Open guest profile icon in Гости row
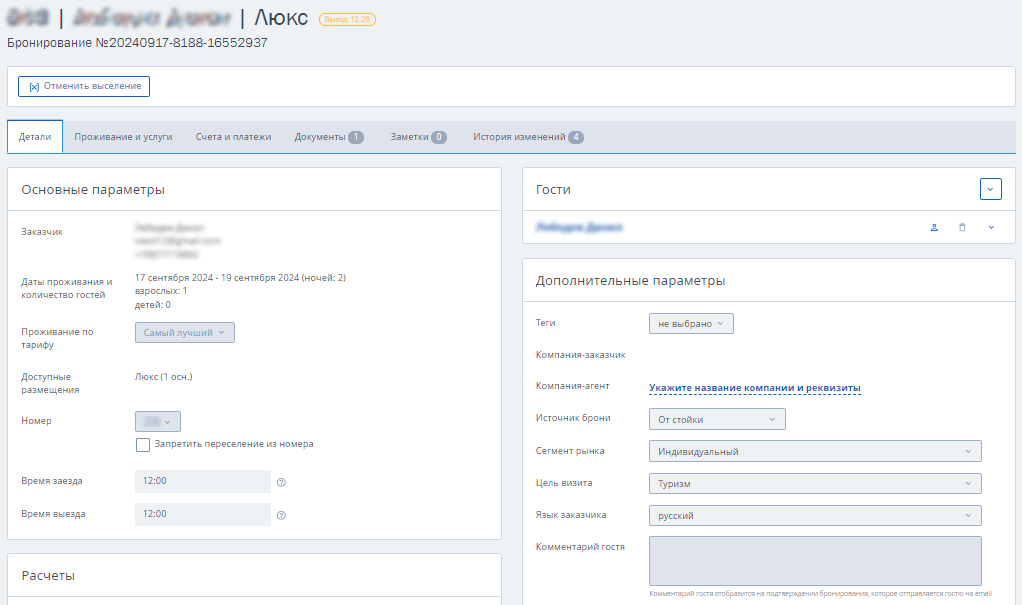1022x605 pixels. coord(934,228)
